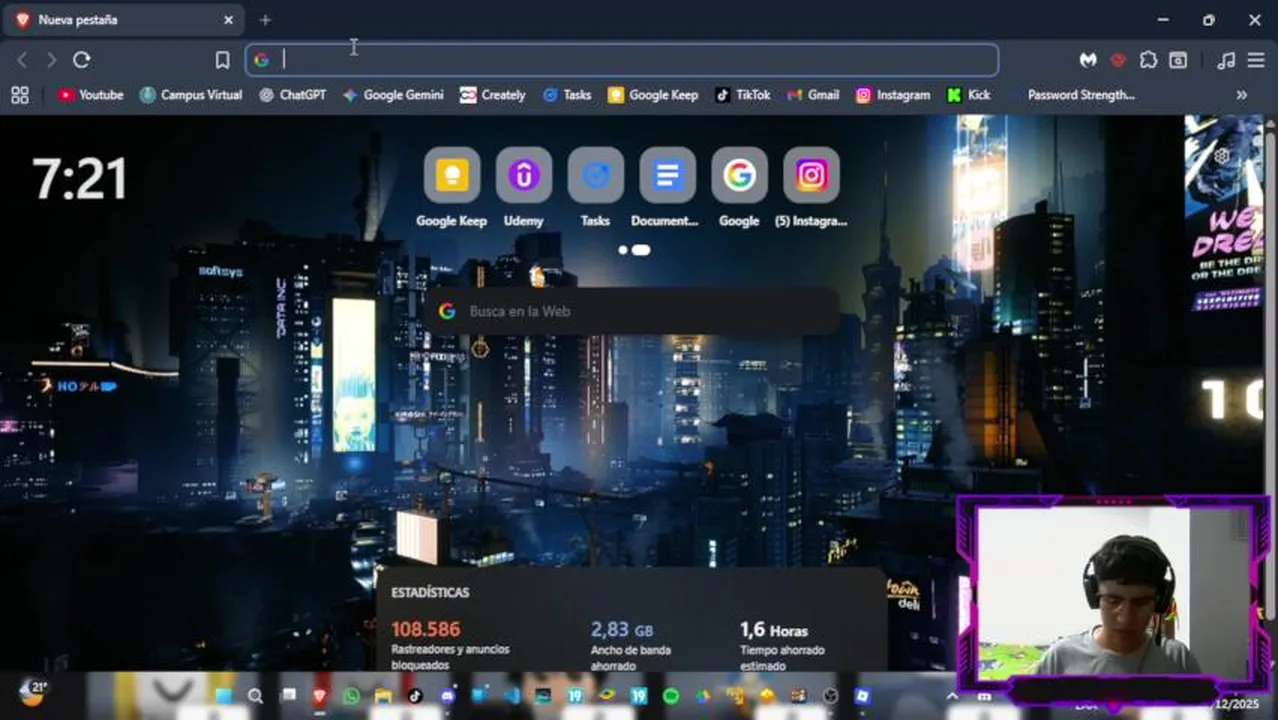Focus the address bar
The image size is (1278, 720).
(x=622, y=60)
